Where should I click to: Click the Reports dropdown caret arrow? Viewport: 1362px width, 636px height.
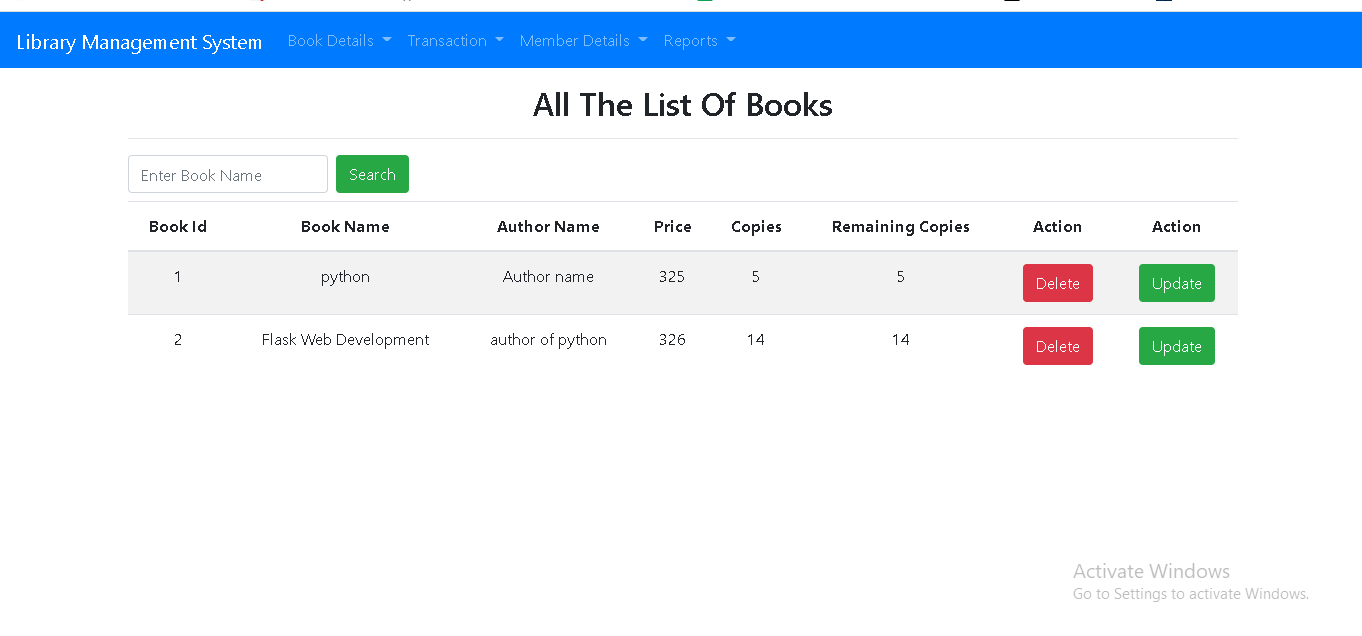(731, 41)
